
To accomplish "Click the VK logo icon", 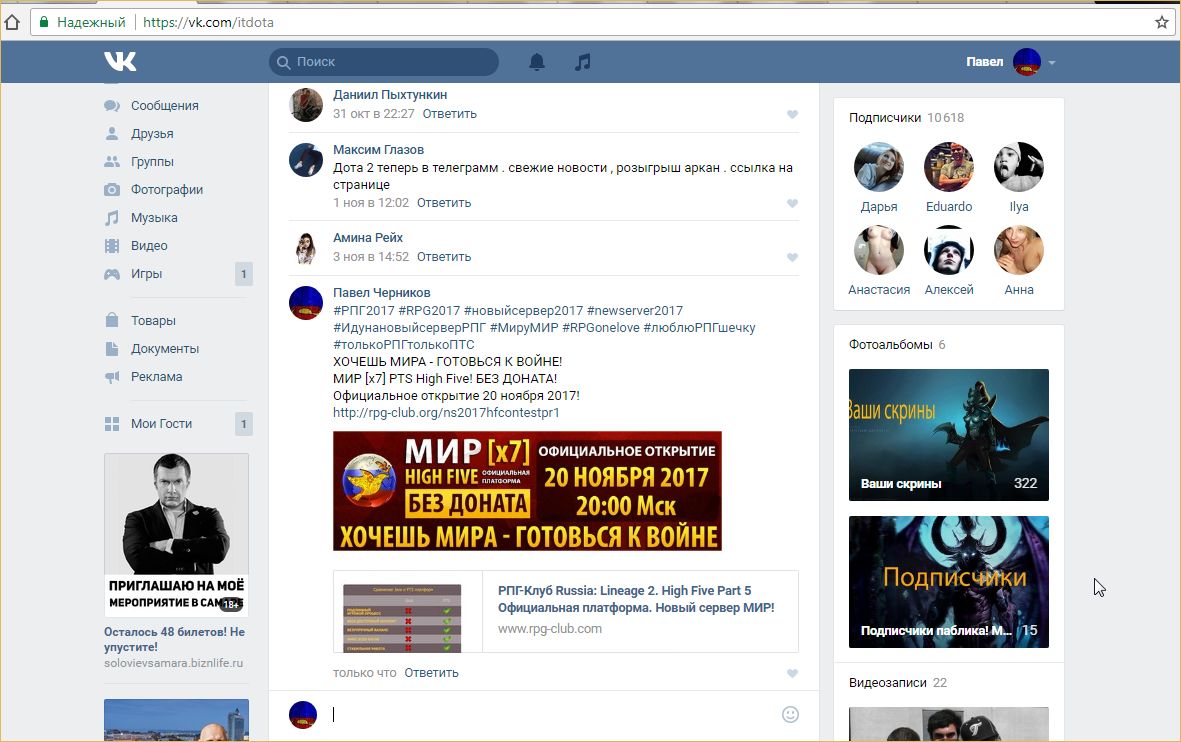I will point(121,61).
